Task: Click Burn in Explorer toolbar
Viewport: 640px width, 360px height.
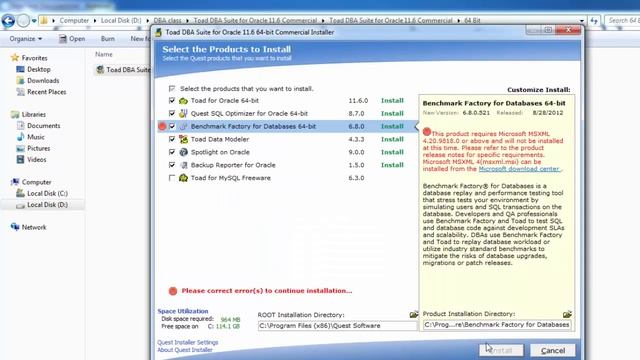Action: click(108, 39)
